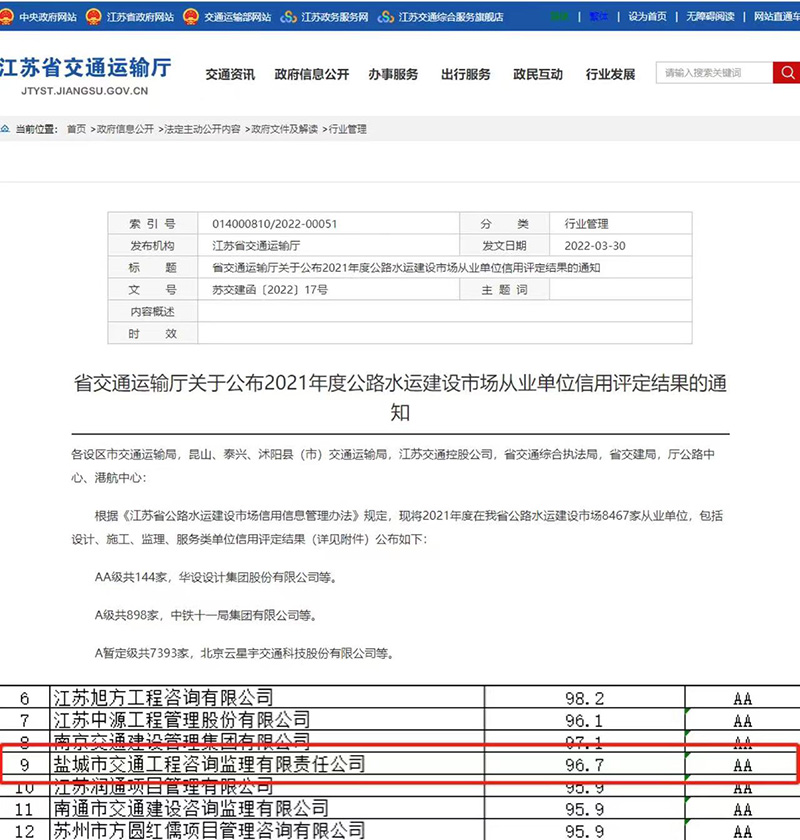Select 办事服务 in the navigation bar

click(393, 75)
